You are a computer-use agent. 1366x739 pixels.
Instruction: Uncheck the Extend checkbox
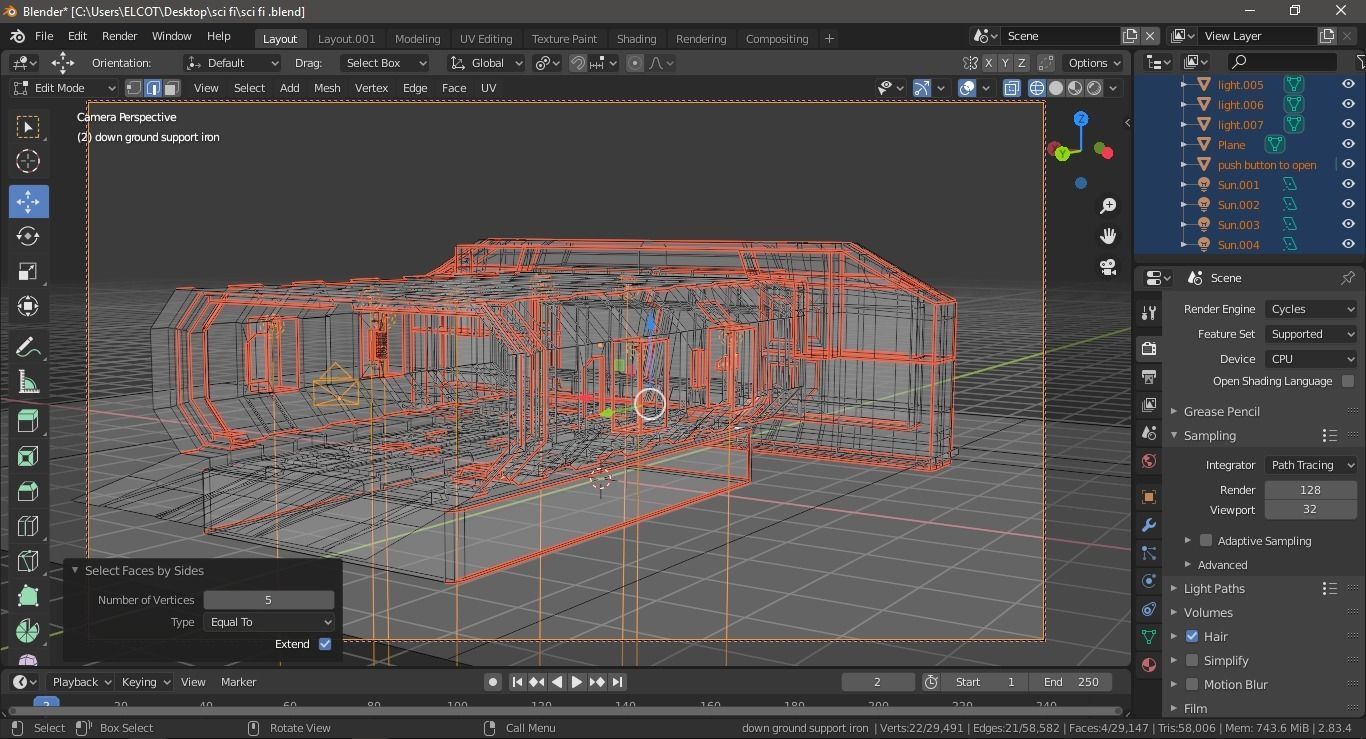325,644
